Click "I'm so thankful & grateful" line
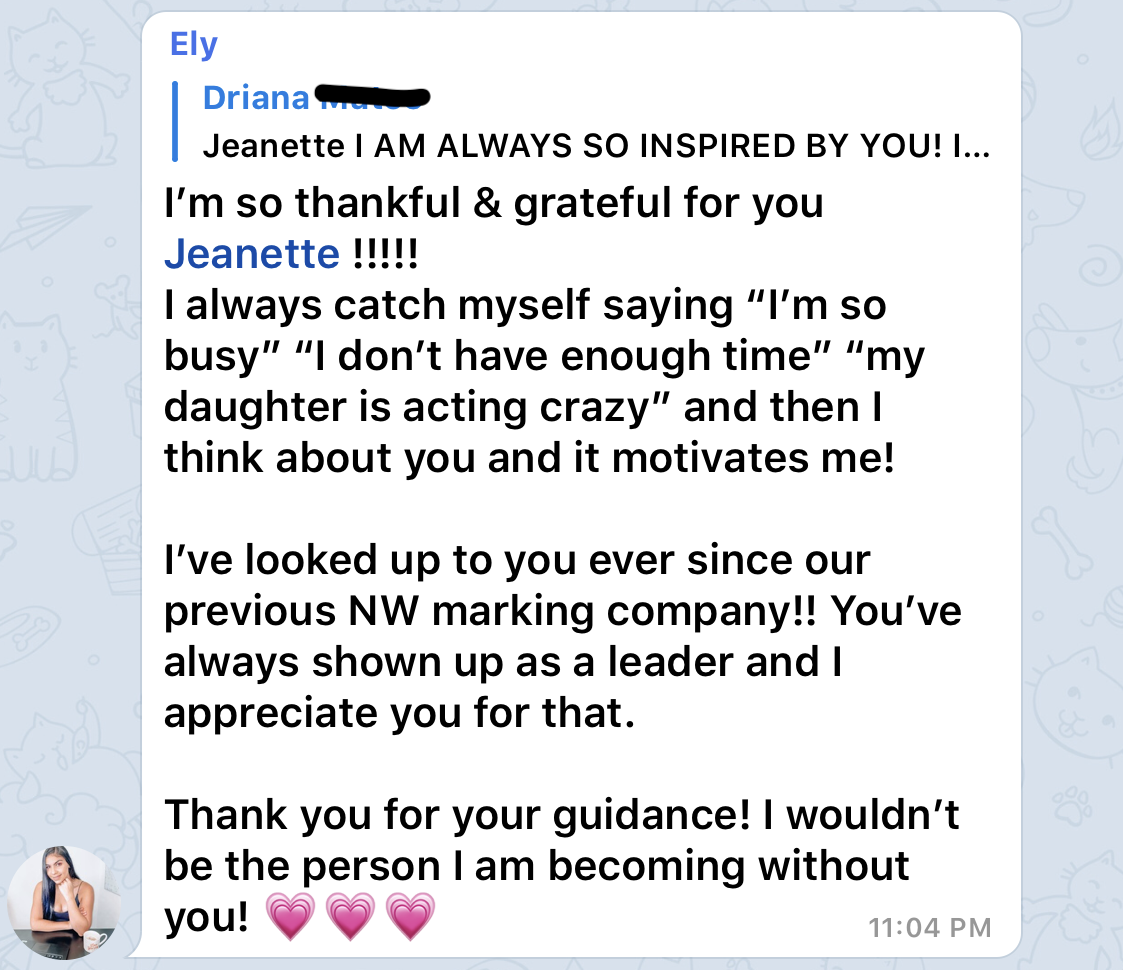 pos(493,203)
